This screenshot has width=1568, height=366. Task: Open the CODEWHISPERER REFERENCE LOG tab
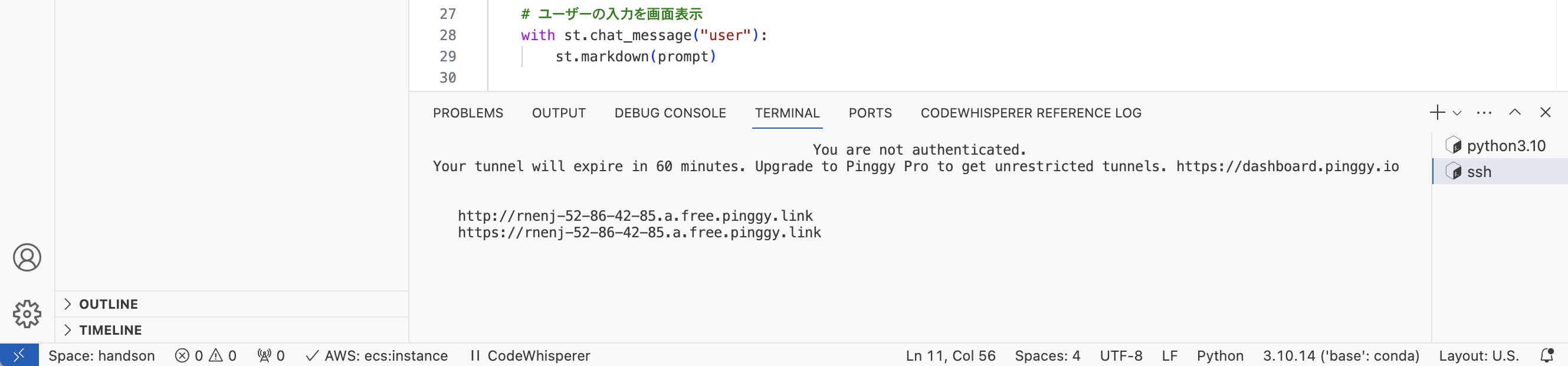[1031, 113]
